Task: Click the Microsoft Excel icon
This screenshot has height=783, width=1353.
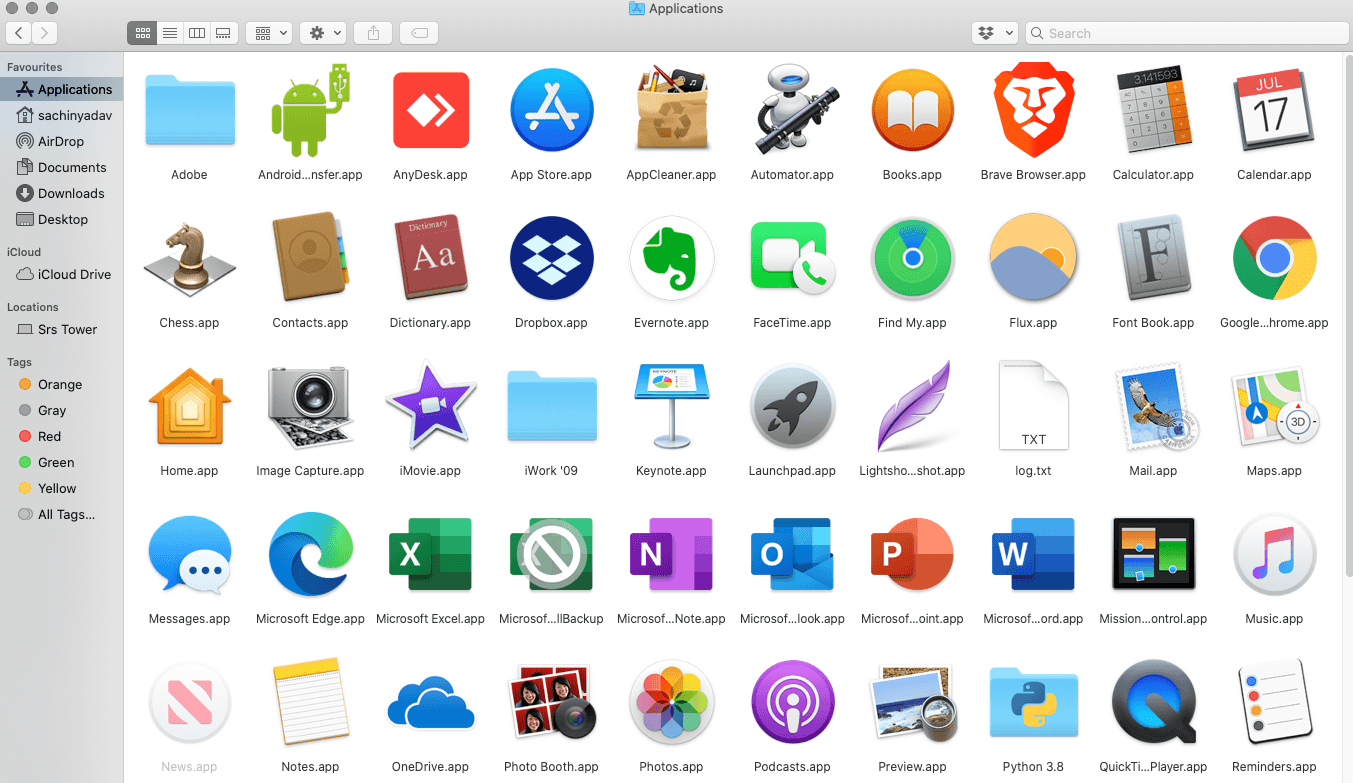Action: tap(431, 554)
